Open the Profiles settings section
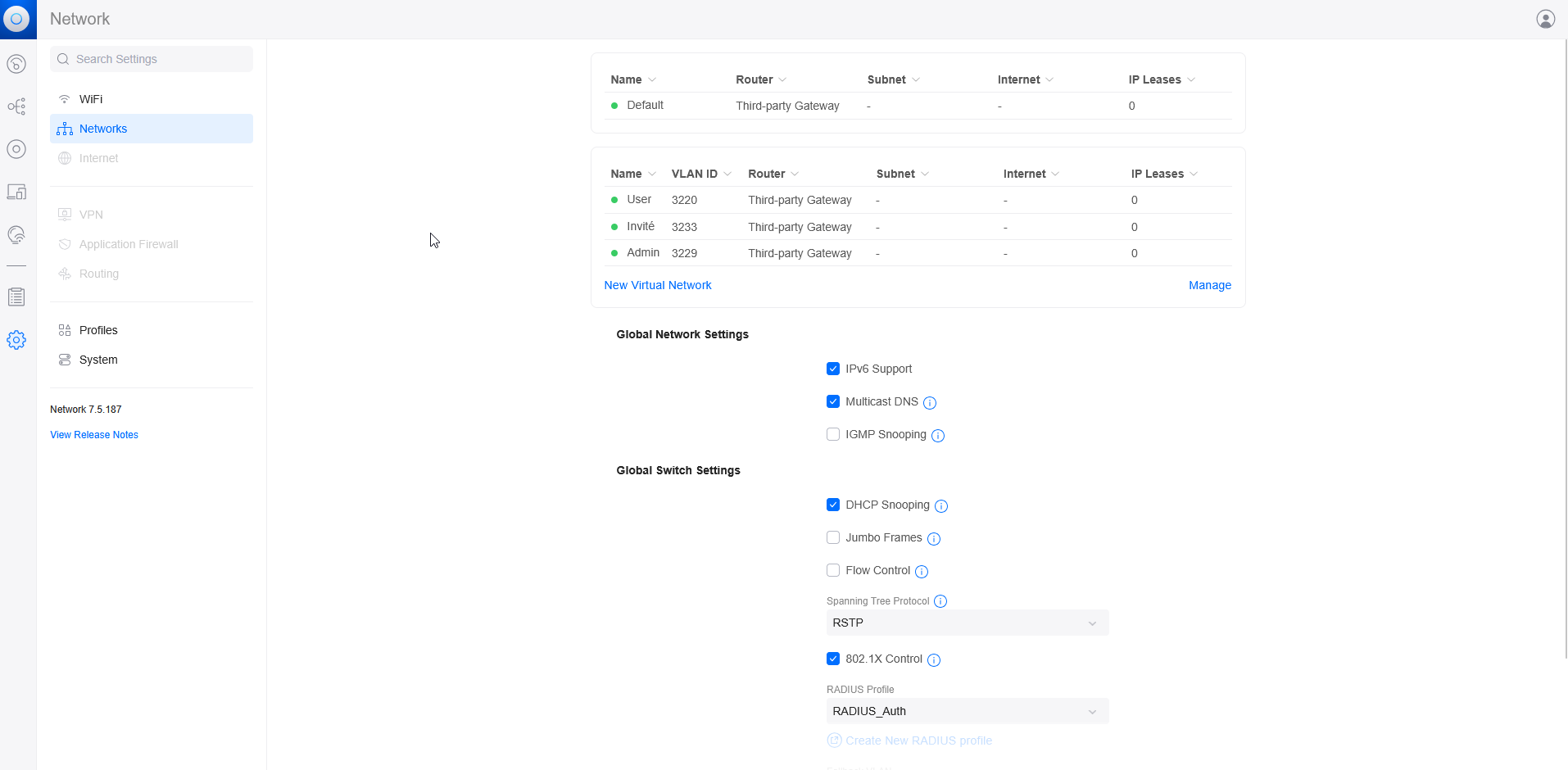Viewport: 1568px width, 770px height. point(98,330)
